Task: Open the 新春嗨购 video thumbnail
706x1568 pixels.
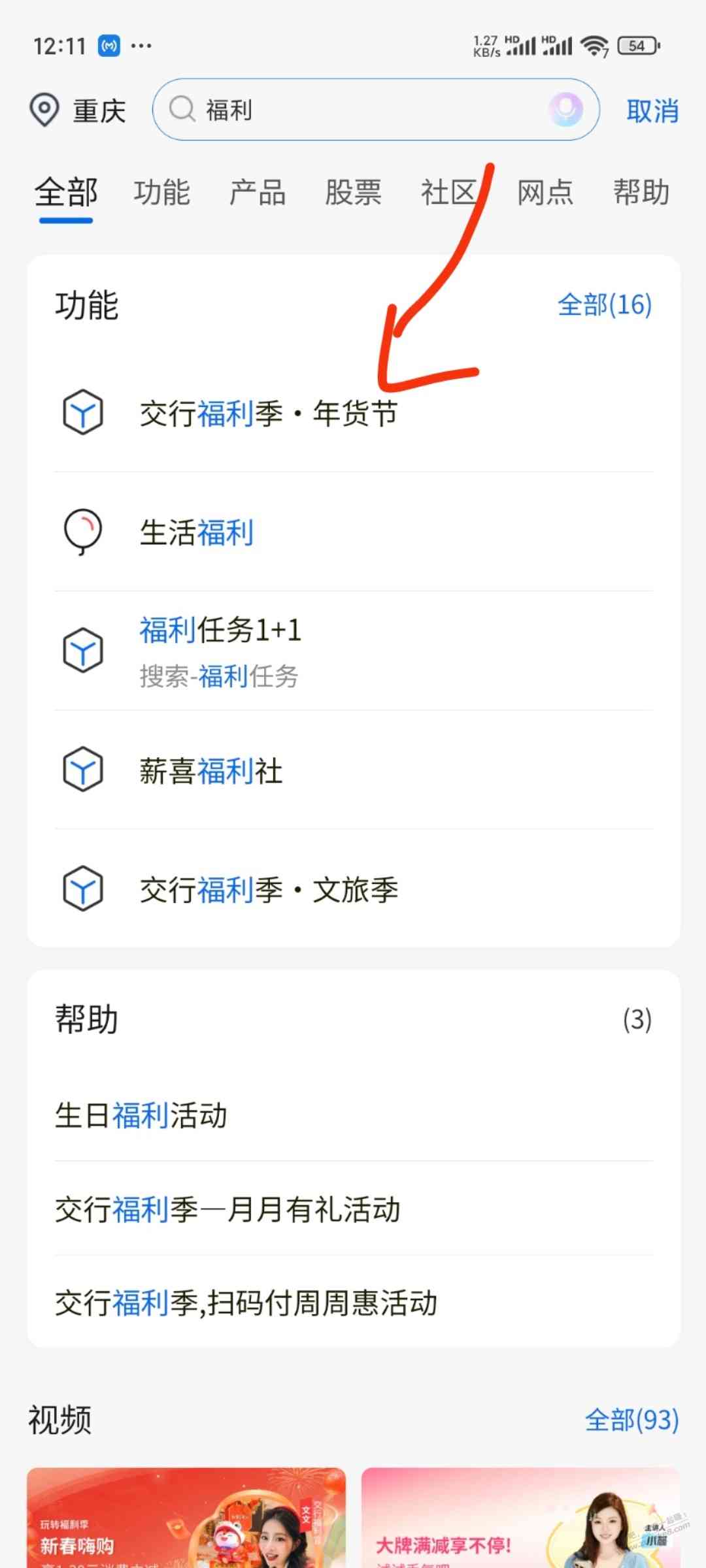Action: (x=186, y=1517)
